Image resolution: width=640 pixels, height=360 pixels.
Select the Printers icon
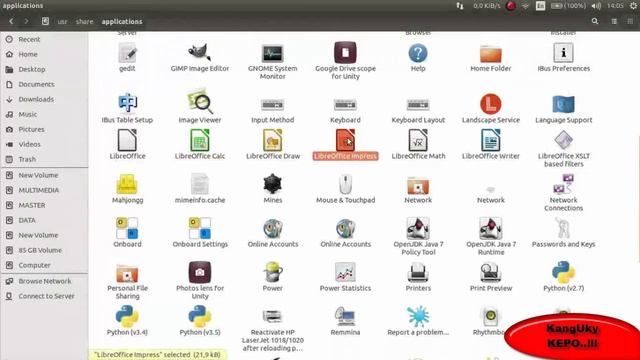tap(418, 272)
